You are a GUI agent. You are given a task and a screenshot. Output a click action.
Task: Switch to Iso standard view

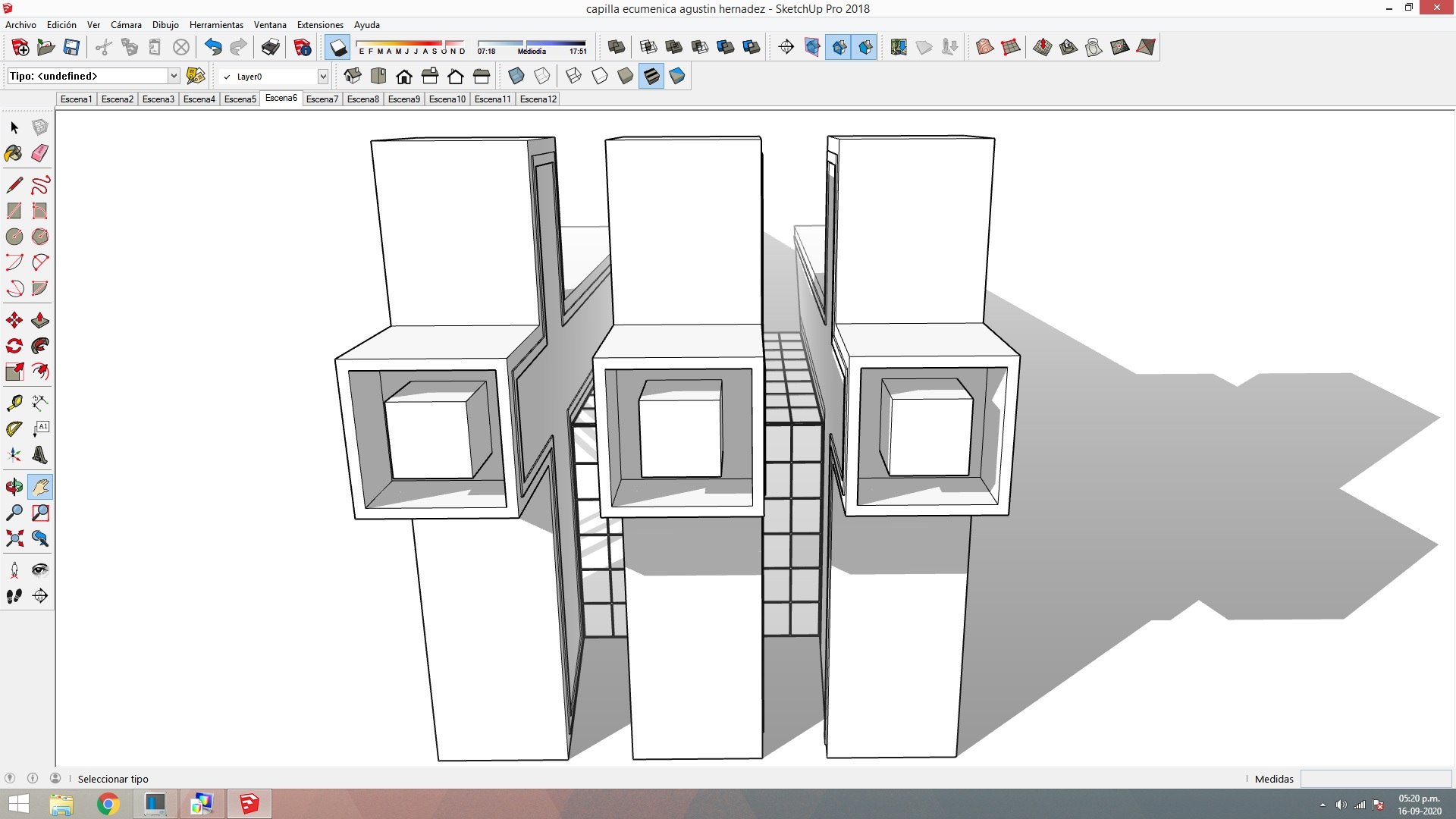coord(353,76)
